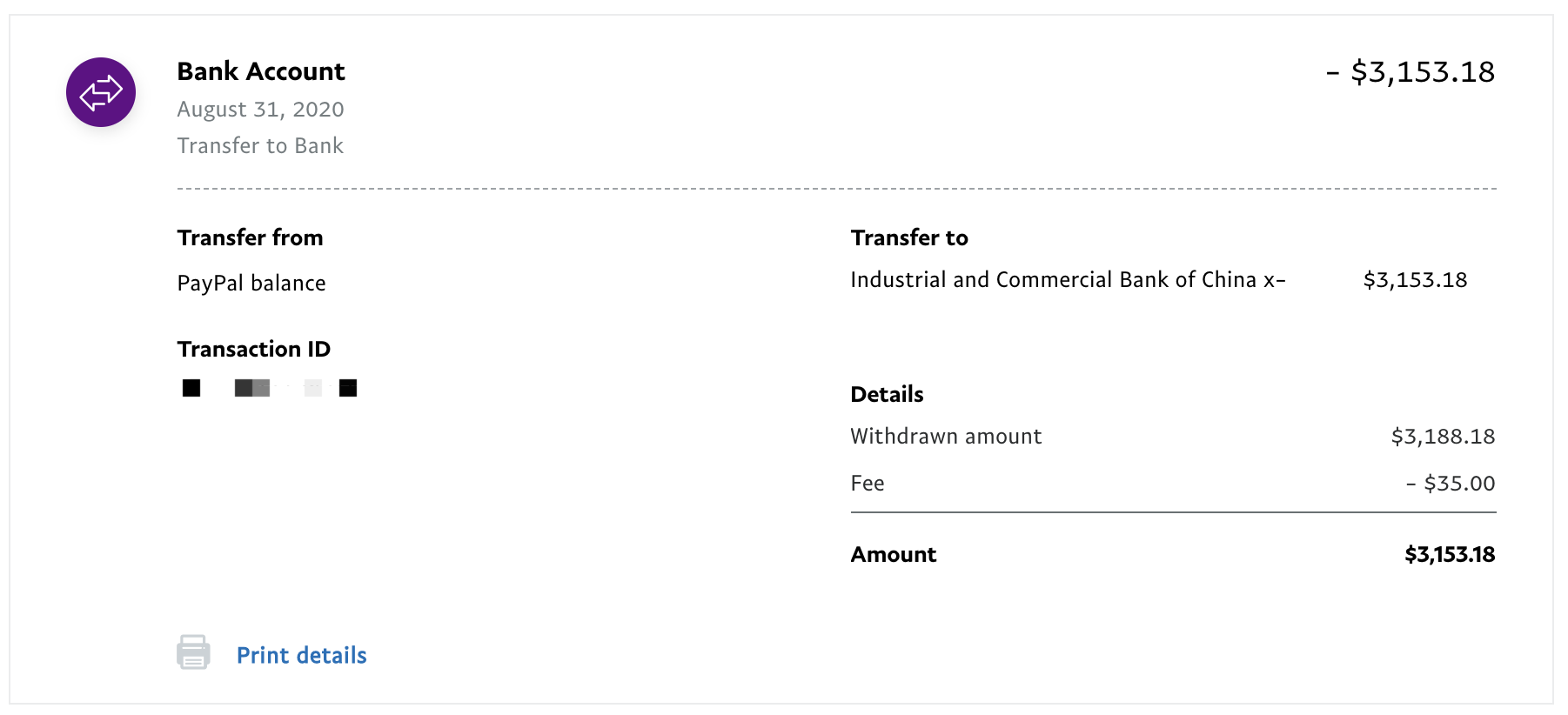Select the August 31, 2020 date text
The height and width of the screenshot is (715, 1568).
pyautogui.click(x=260, y=109)
